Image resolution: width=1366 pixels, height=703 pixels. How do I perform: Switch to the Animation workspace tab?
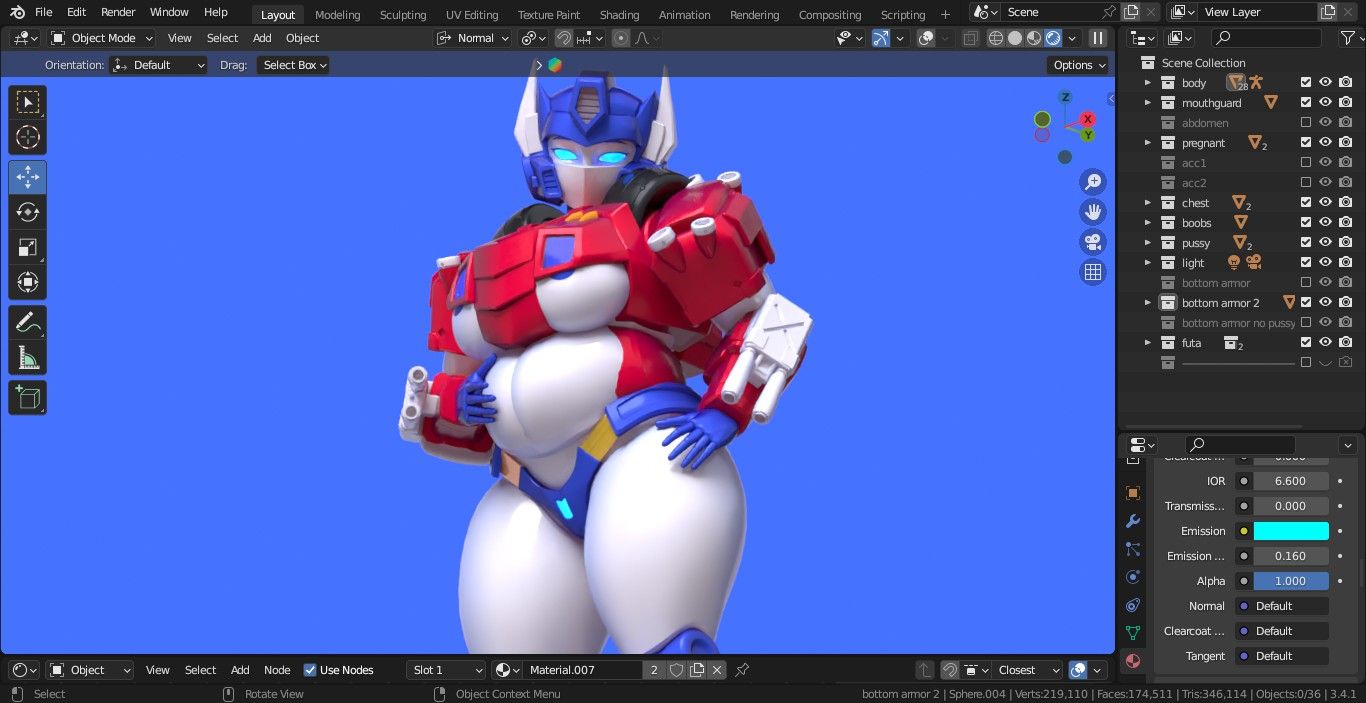(x=685, y=15)
